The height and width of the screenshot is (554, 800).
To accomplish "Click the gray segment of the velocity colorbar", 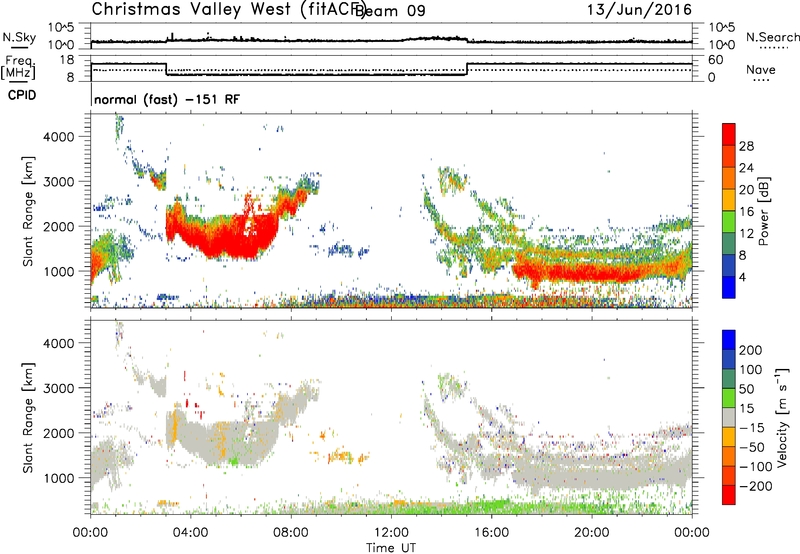I will (x=729, y=417).
